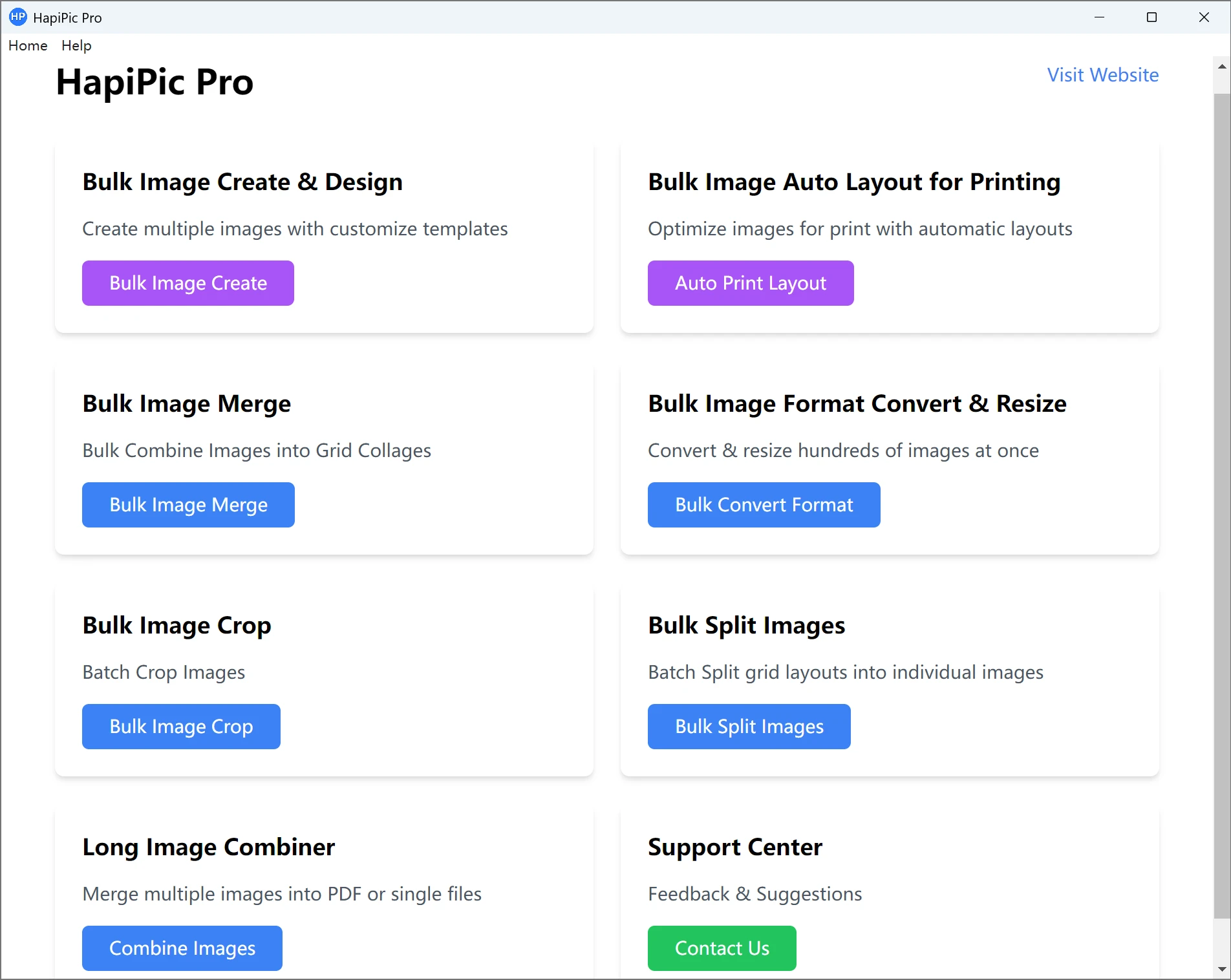The height and width of the screenshot is (980, 1231).
Task: Start the Bulk Image Merge tool
Action: pos(188,505)
